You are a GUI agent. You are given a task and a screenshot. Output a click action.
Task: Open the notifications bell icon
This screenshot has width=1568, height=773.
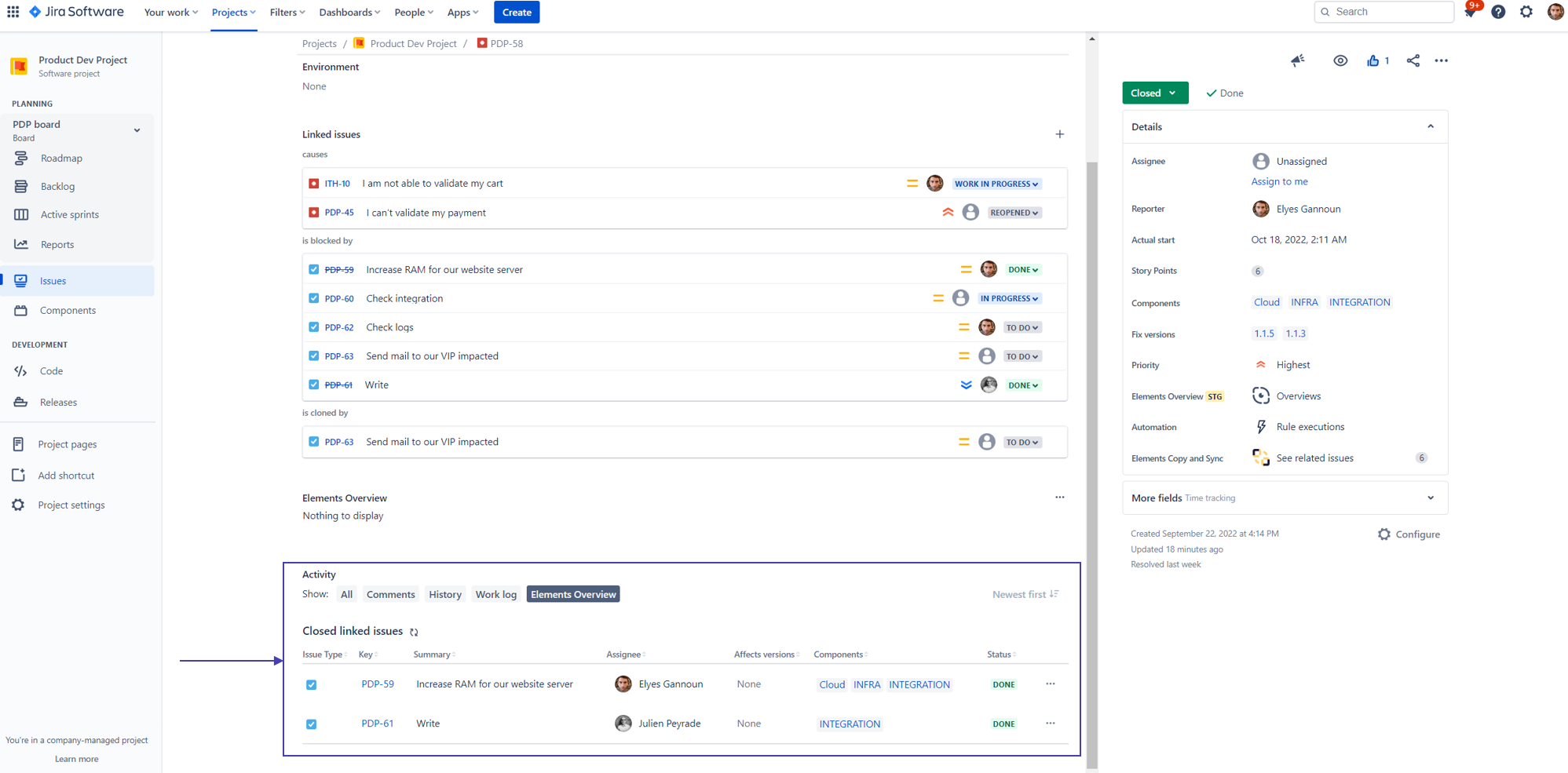1470,13
